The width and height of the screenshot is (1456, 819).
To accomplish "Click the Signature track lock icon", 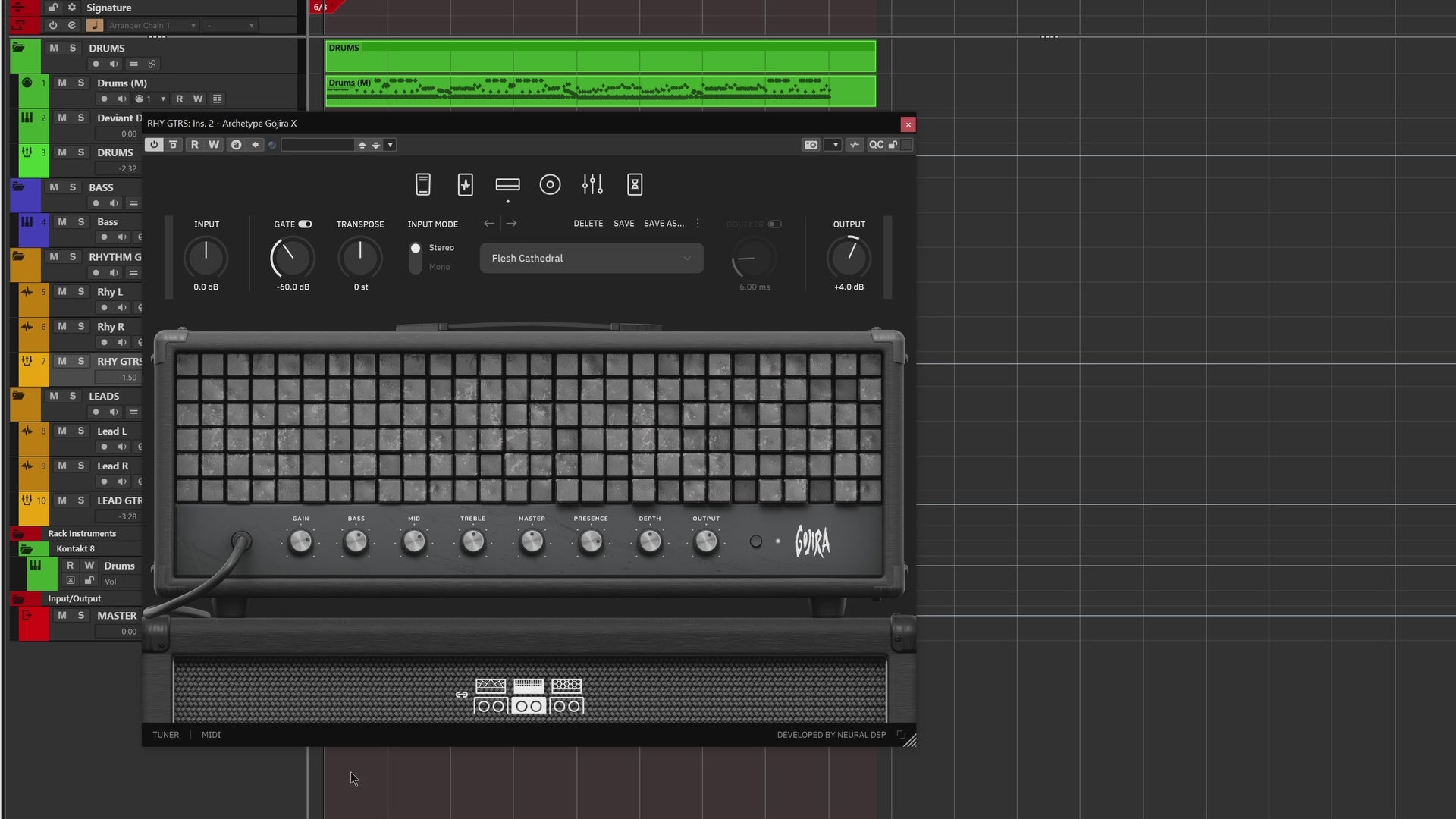I will coord(52,8).
